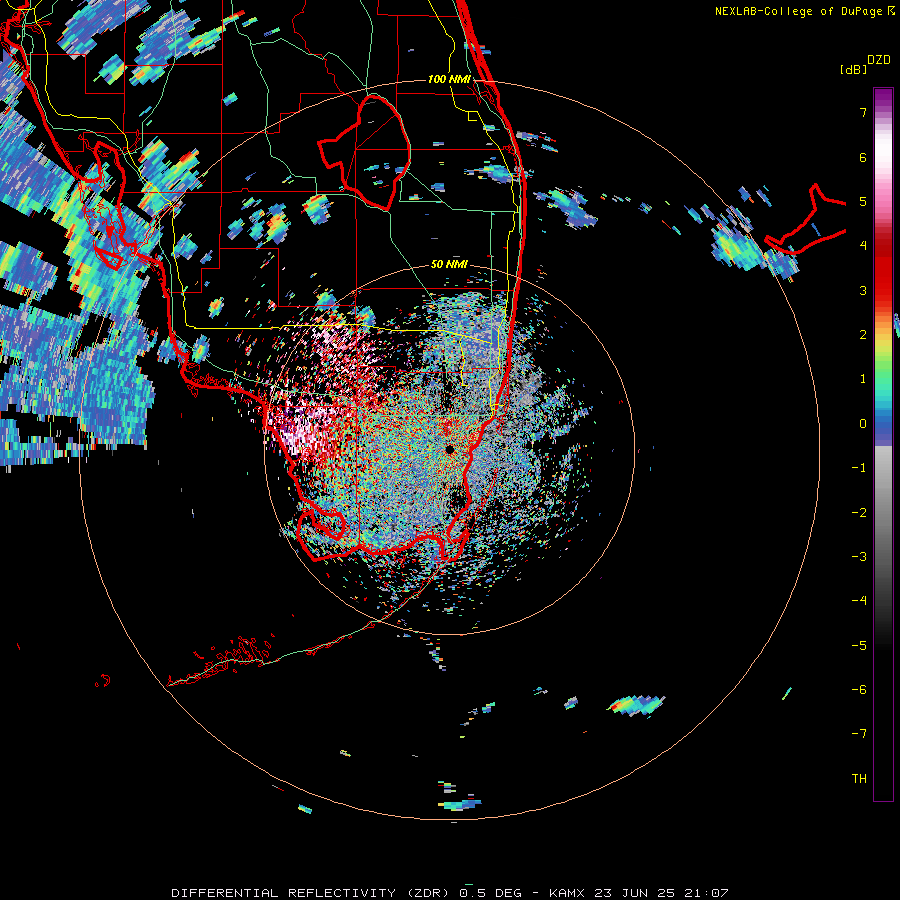The height and width of the screenshot is (900, 900).
Task: Click the 0 tick label on the color scale
Action: (863, 424)
